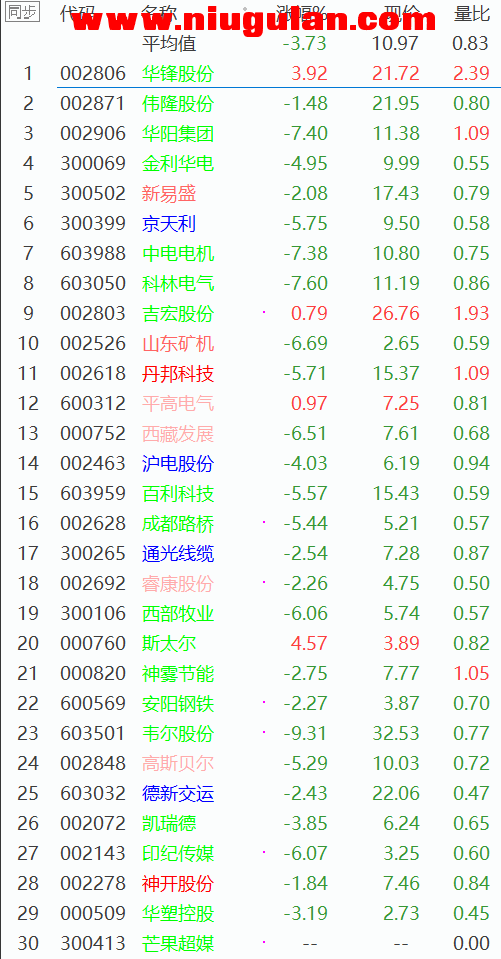This screenshot has height=959, width=501.
Task: Select stock 华锋股份
Action: [x=178, y=73]
